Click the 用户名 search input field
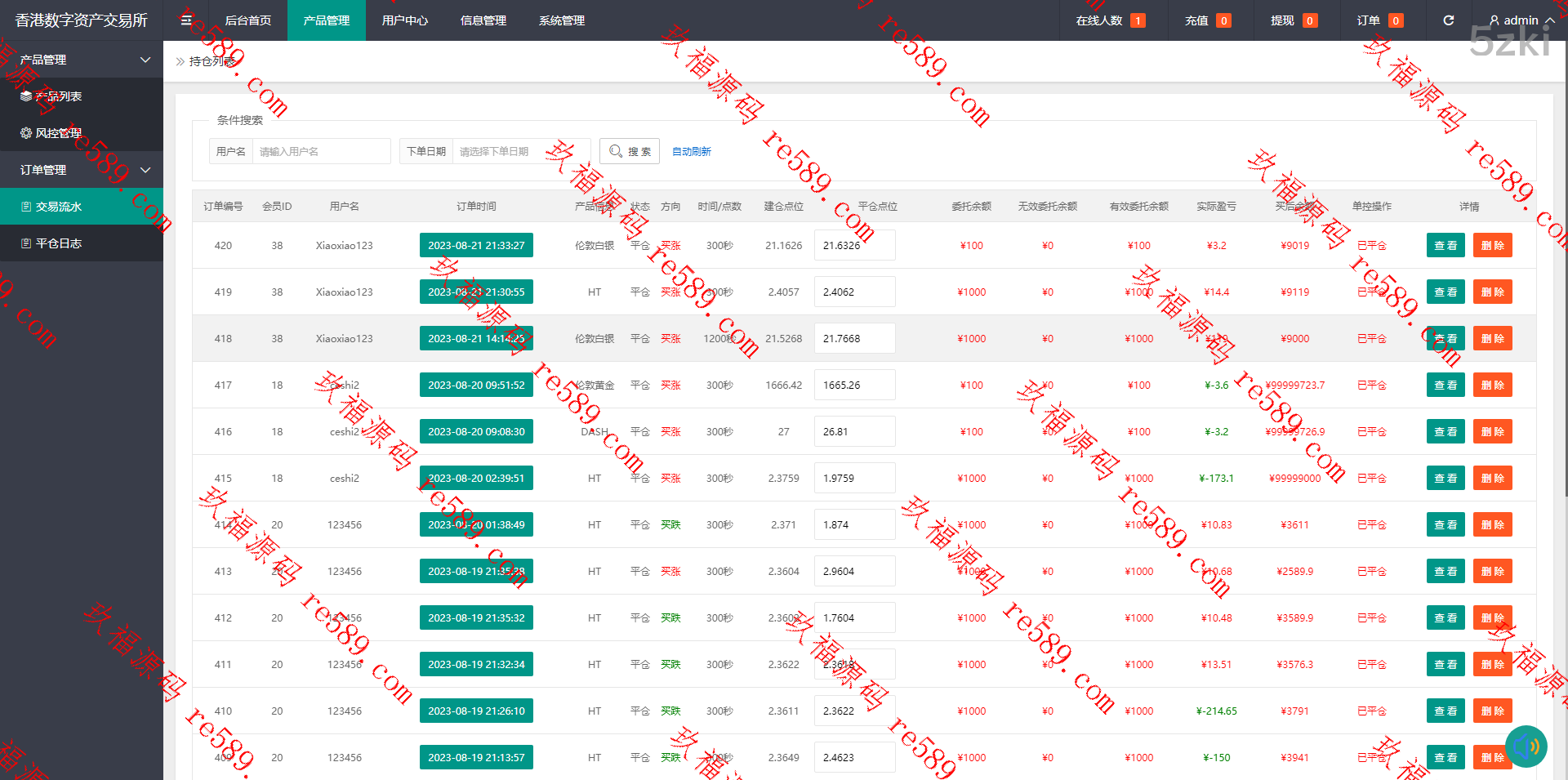Viewport: 1568px width, 780px height. tap(321, 151)
